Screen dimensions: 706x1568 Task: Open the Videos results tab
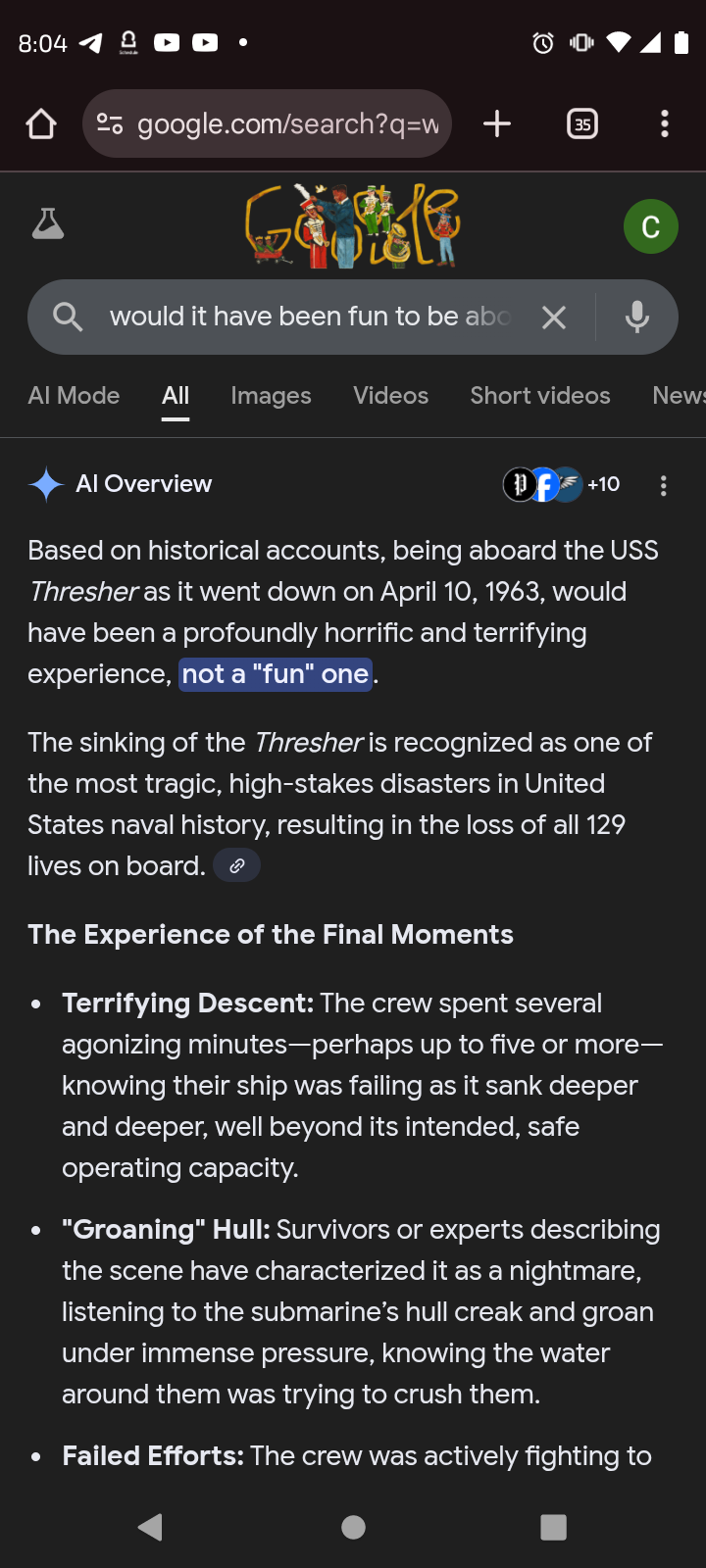point(390,396)
